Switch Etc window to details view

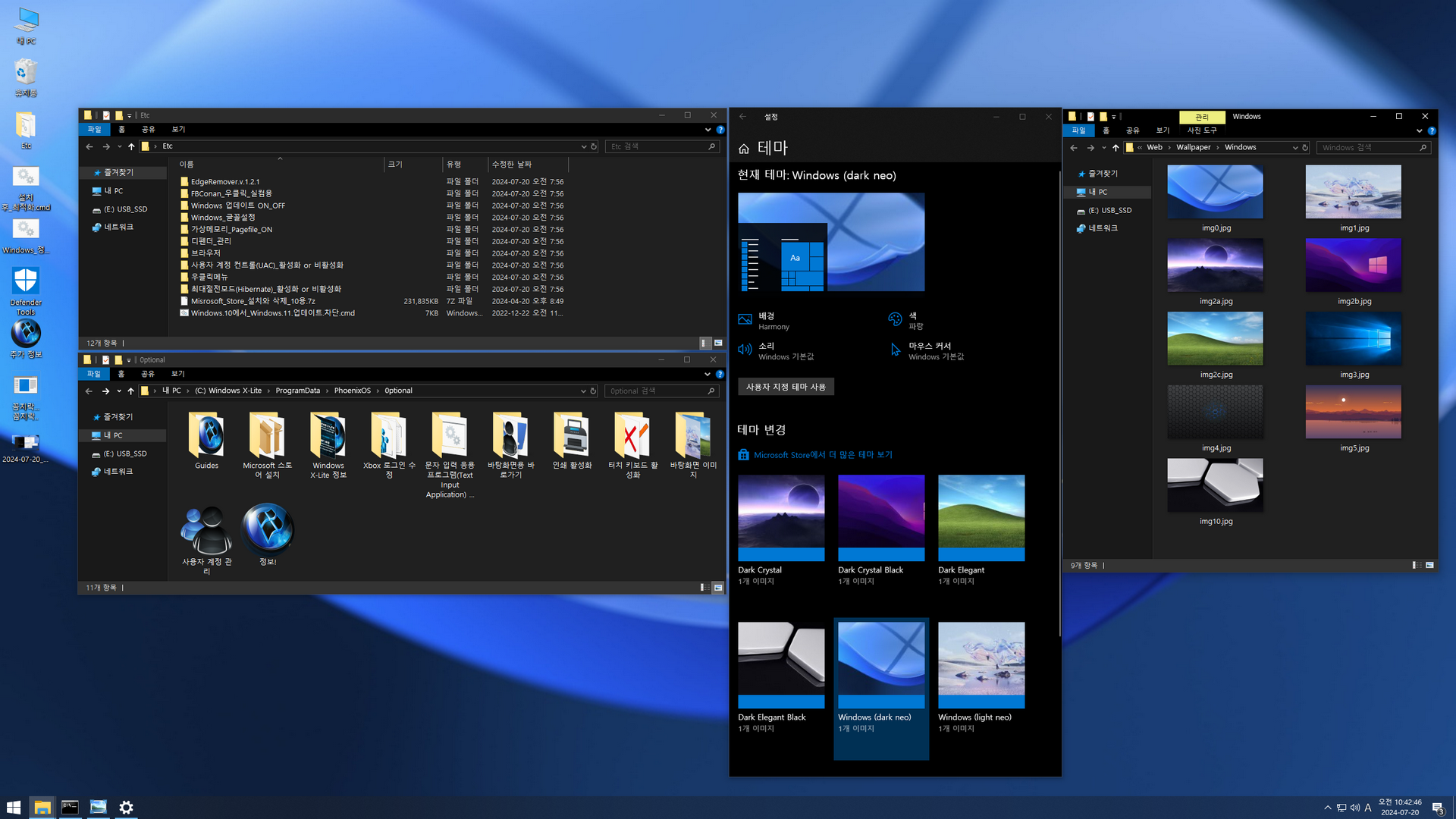[705, 343]
